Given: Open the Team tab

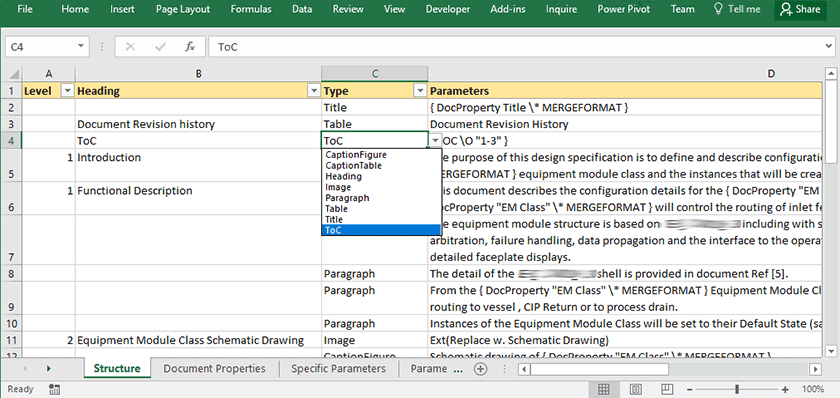Looking at the screenshot, I should [x=682, y=9].
